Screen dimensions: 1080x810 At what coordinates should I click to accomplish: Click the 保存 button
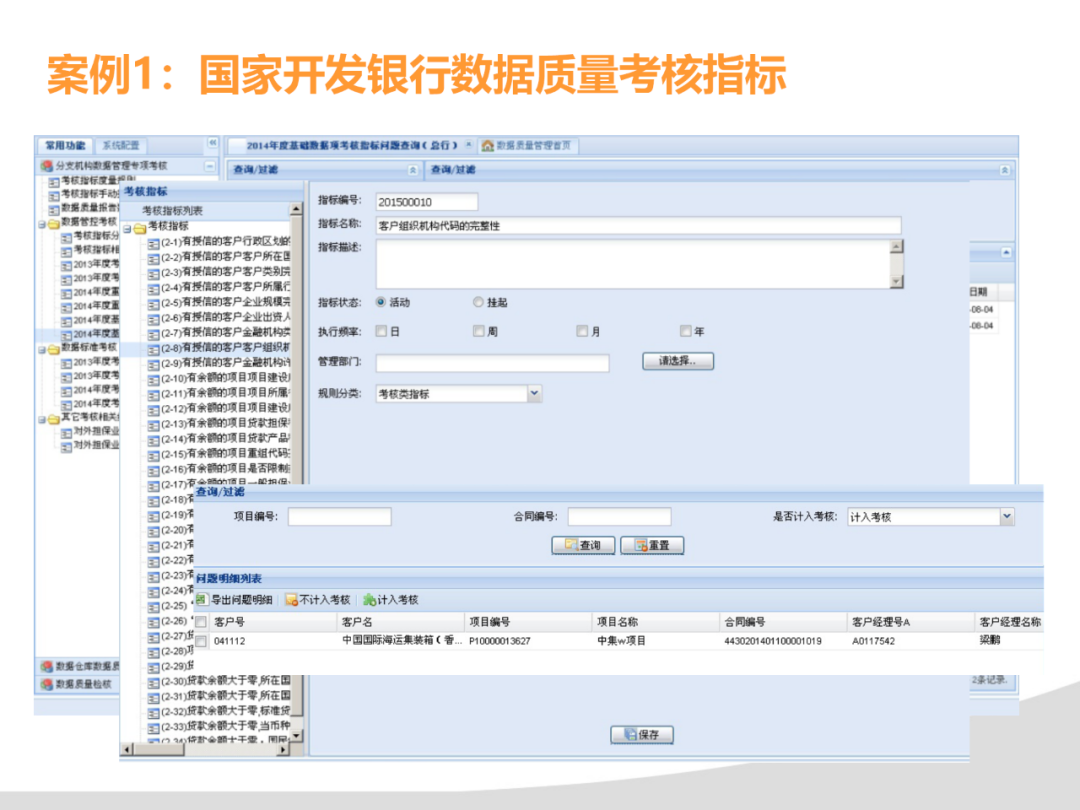[x=642, y=735]
